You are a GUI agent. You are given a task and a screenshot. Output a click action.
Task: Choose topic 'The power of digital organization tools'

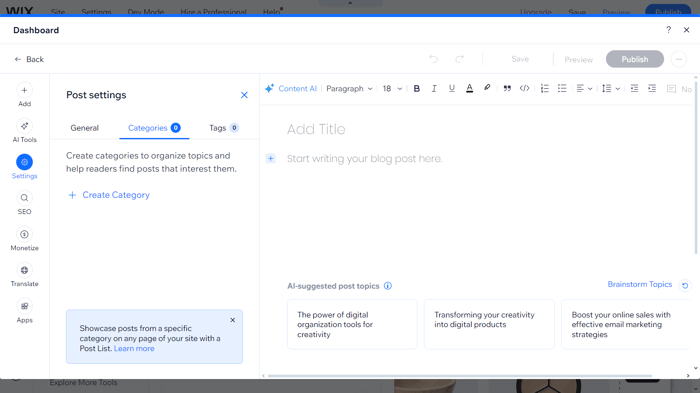352,324
